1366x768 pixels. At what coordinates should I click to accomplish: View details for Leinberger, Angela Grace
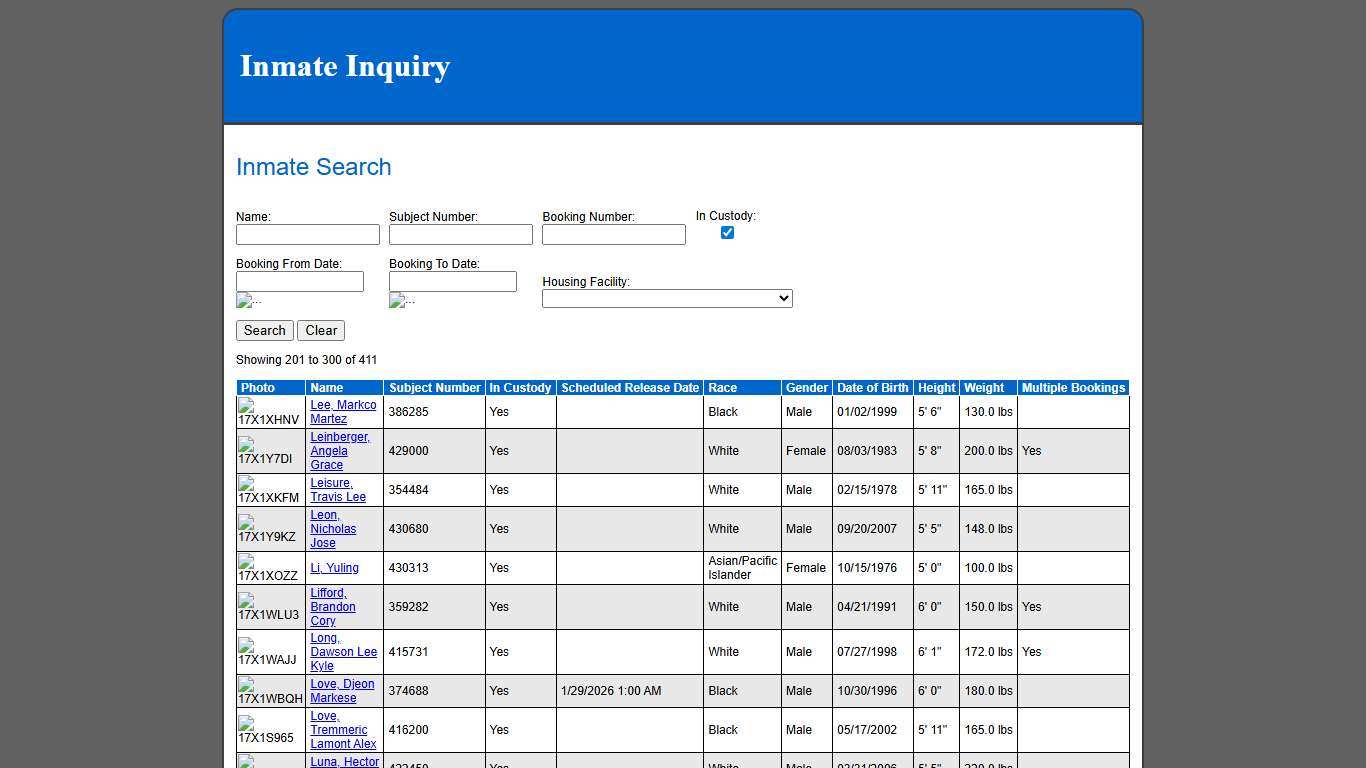[x=340, y=451]
